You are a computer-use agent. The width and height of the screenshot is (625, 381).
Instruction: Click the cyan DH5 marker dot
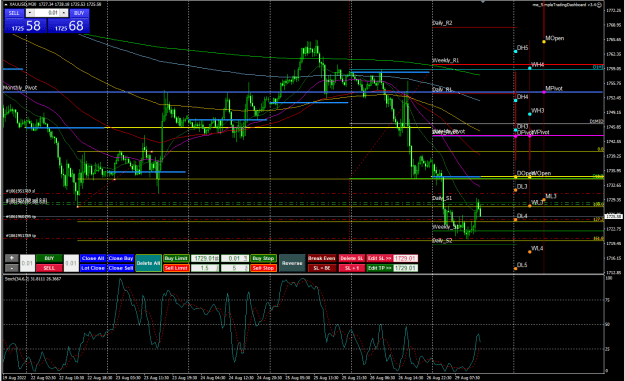[515, 51]
